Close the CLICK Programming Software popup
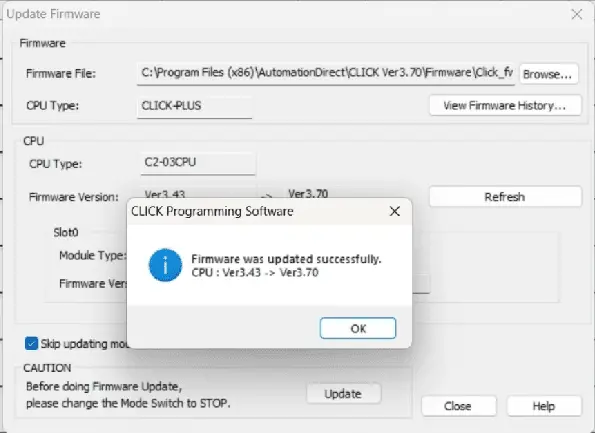Screen dimensions: 595x433 (x=395, y=211)
